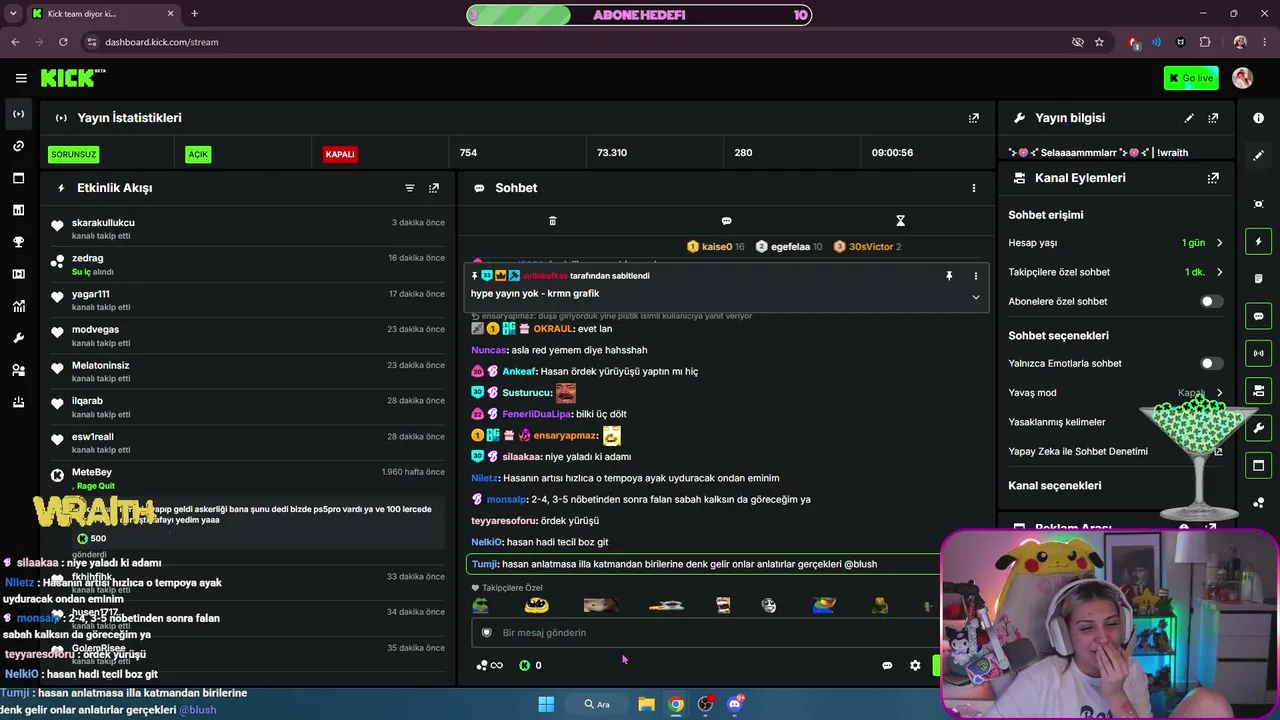Pop out the Etkinlik Akışı panel
This screenshot has width=1280, height=720.
(x=434, y=188)
